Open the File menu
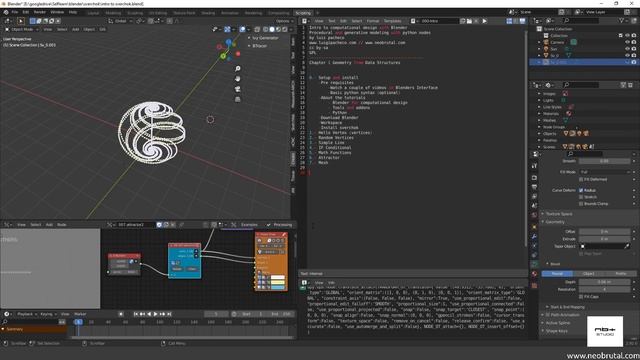The width and height of the screenshot is (640, 360). [15, 12]
